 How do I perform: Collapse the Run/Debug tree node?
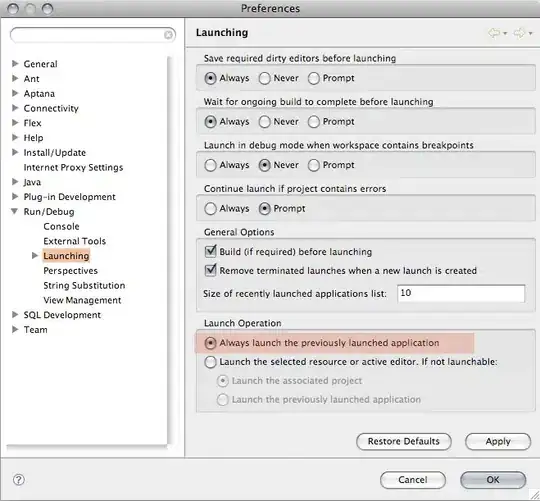(14, 211)
